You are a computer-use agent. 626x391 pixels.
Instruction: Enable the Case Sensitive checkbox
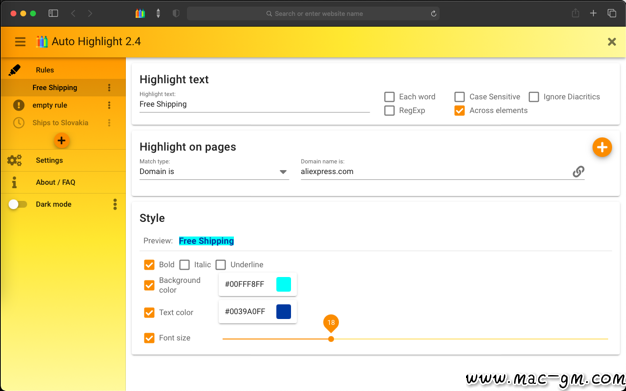pyautogui.click(x=460, y=97)
